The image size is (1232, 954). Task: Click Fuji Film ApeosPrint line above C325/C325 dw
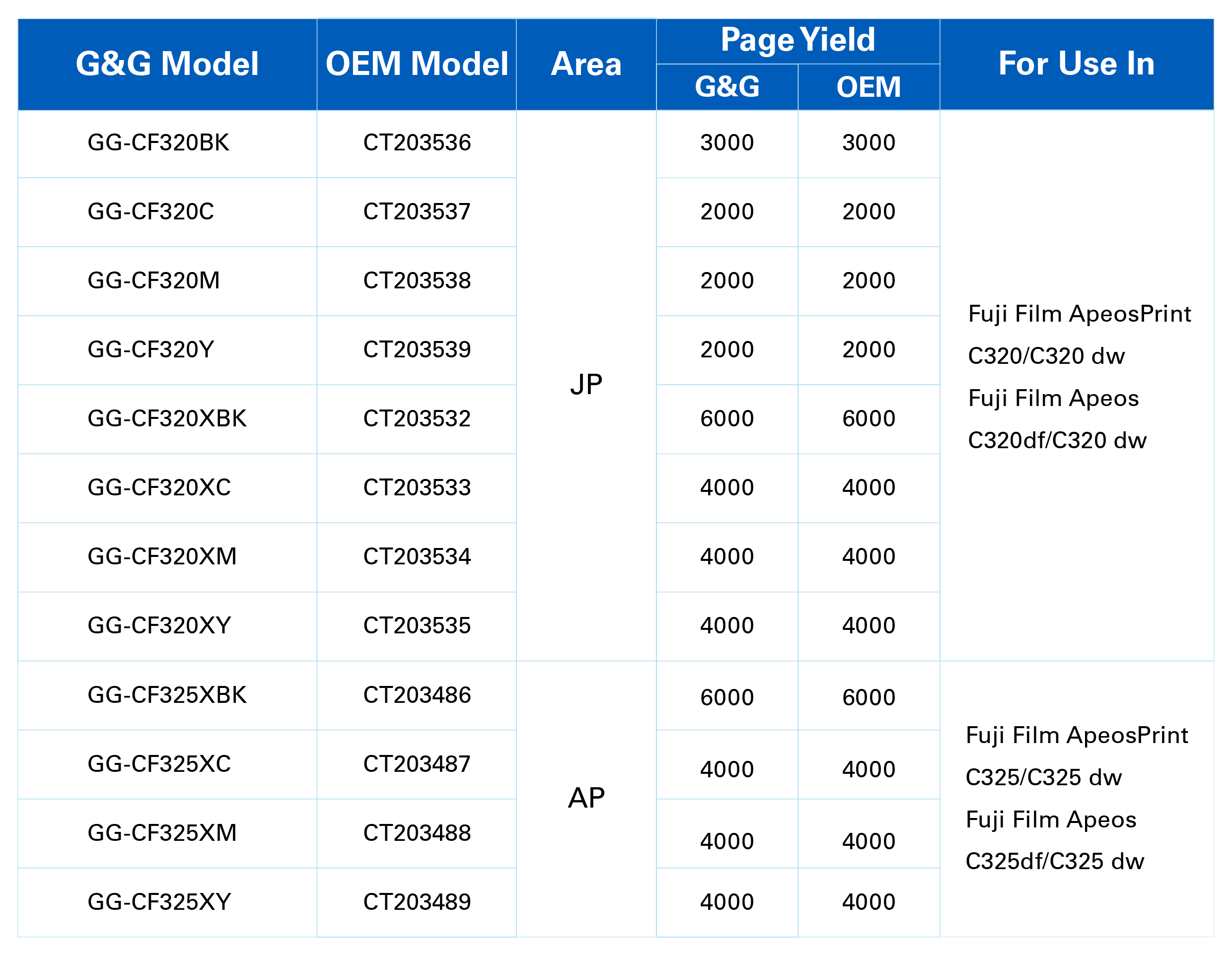tap(1077, 735)
